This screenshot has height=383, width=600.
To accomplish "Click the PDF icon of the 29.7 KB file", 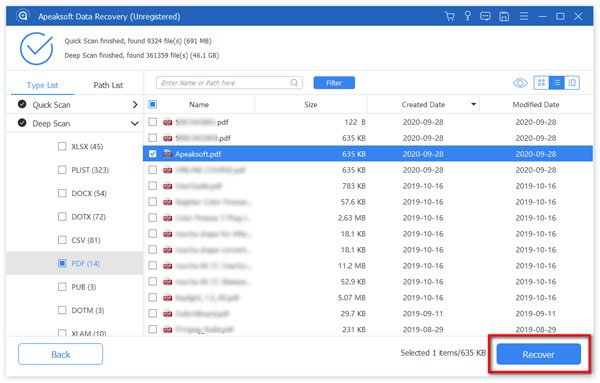I will [x=168, y=314].
